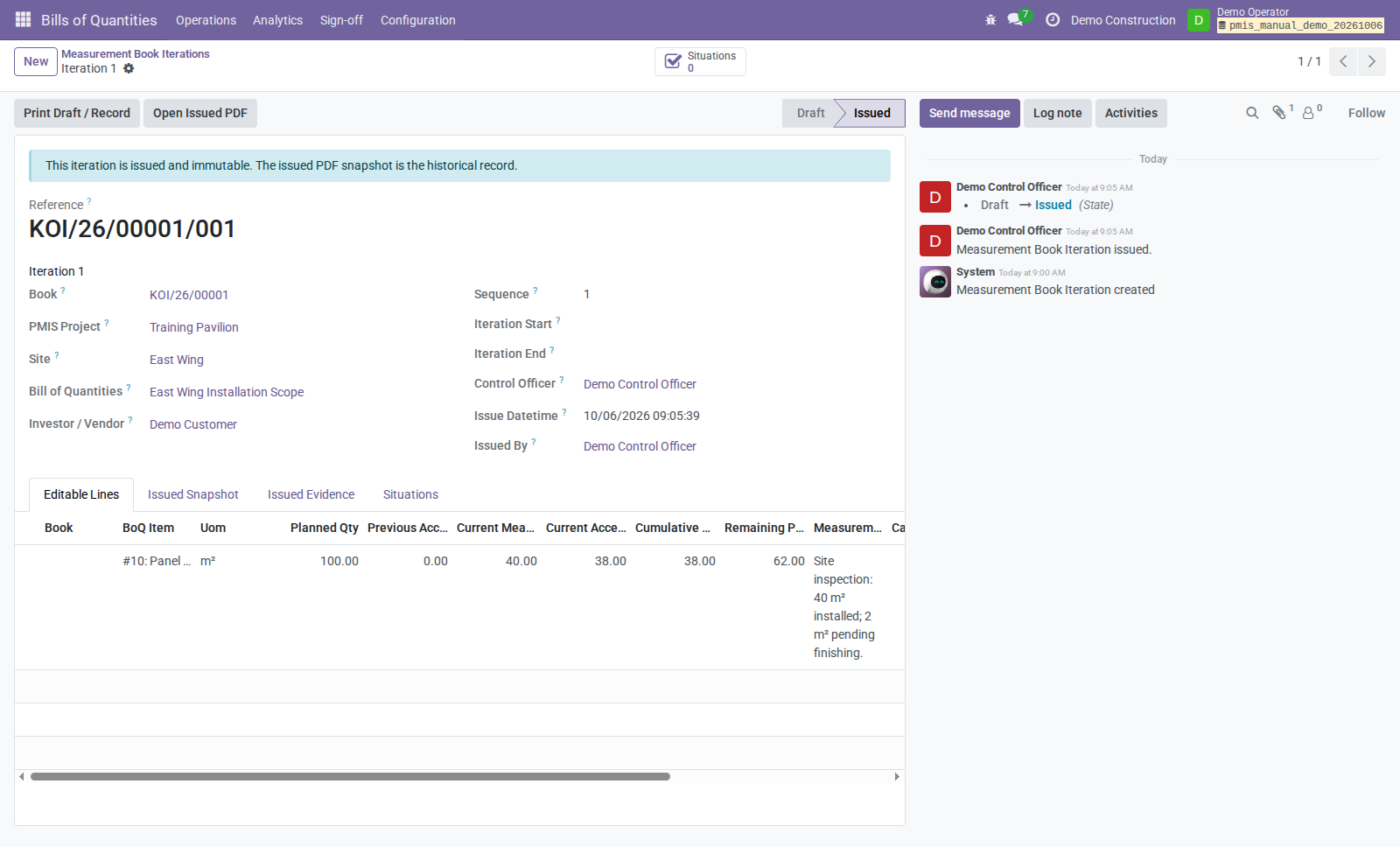Switch to Issued Snapshot tab
Image resolution: width=1400 pixels, height=847 pixels.
[193, 494]
